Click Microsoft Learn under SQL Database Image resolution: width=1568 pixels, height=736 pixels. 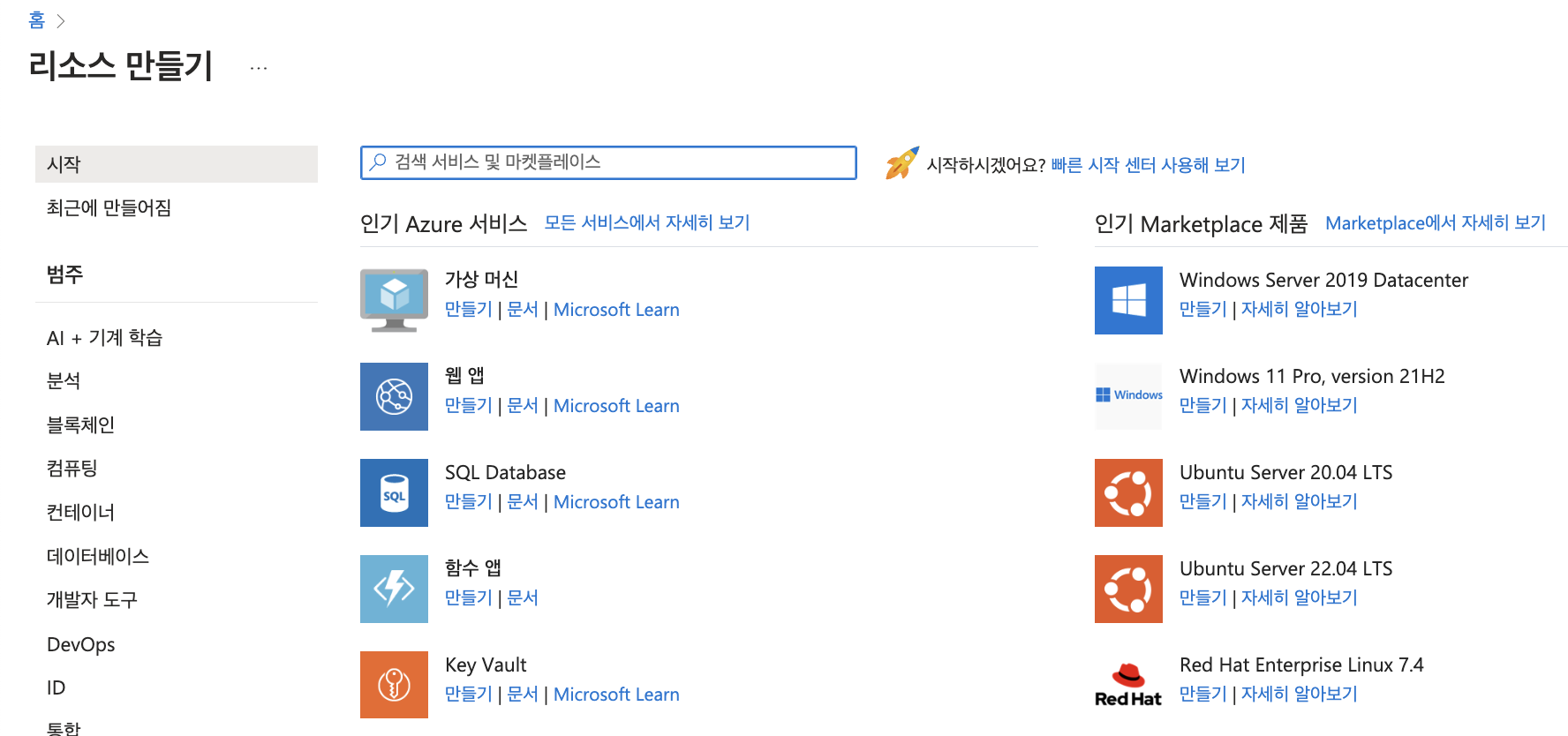616,502
